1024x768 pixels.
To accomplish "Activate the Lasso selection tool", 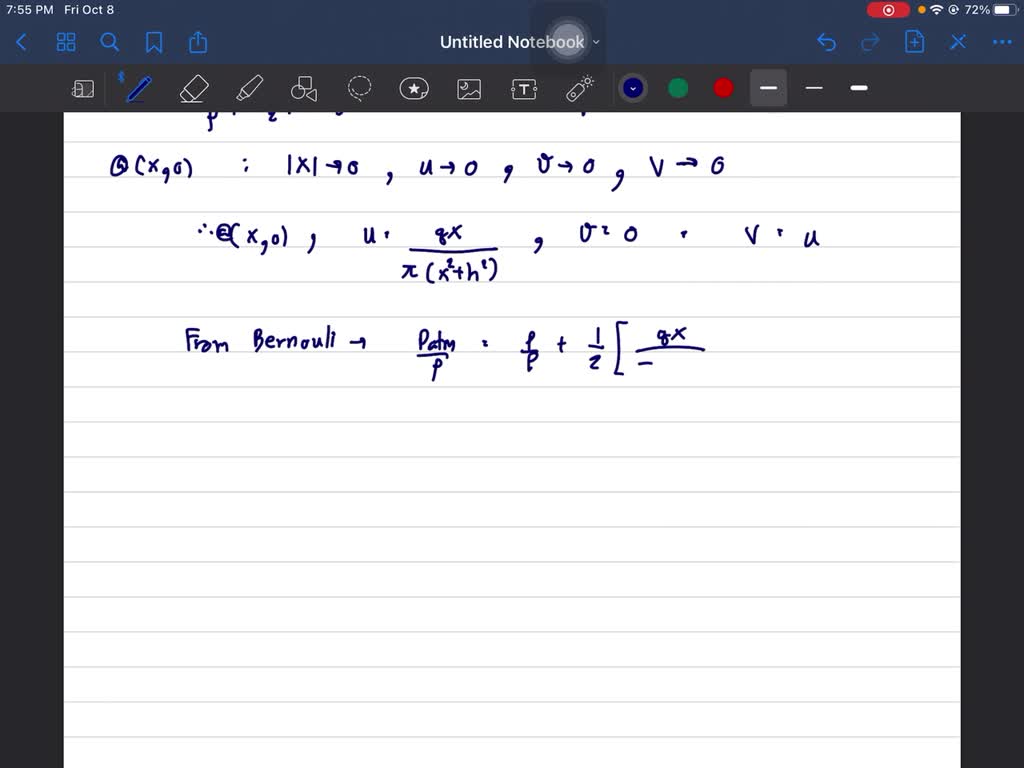I will 359,88.
